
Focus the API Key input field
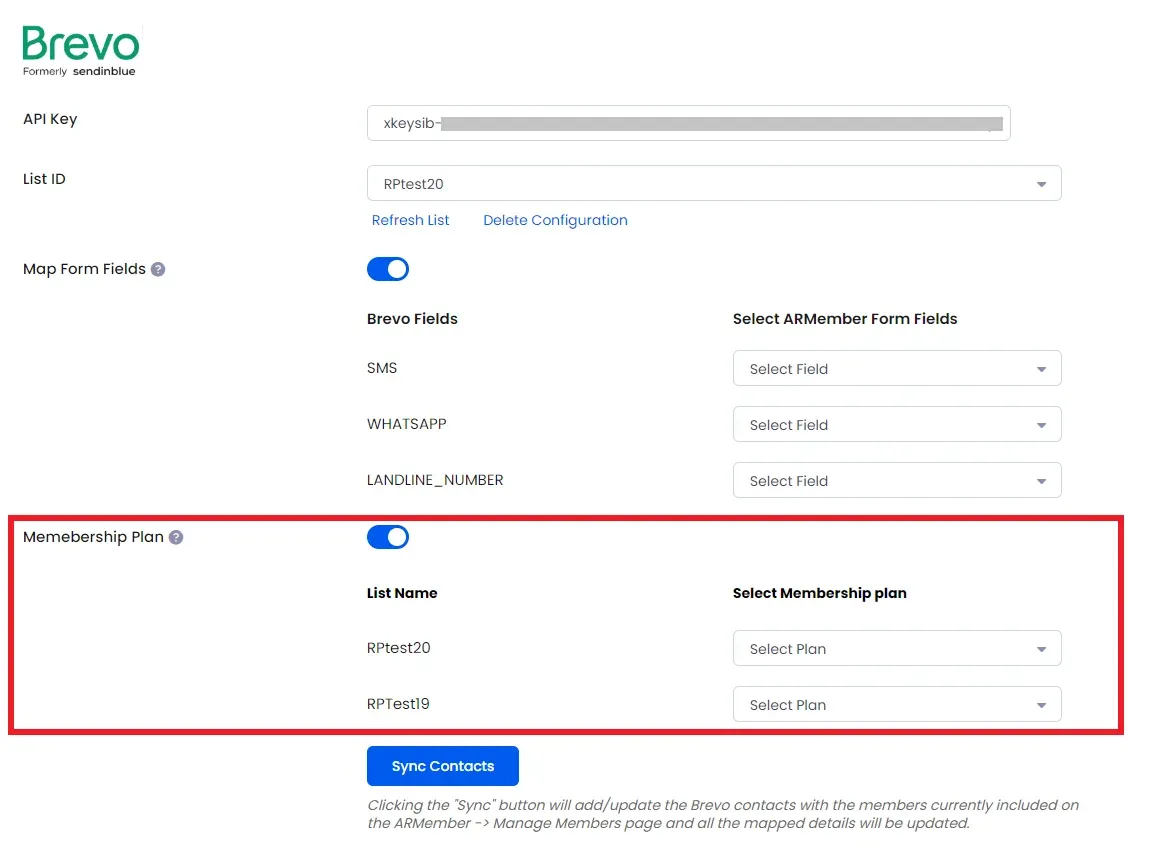click(x=689, y=123)
